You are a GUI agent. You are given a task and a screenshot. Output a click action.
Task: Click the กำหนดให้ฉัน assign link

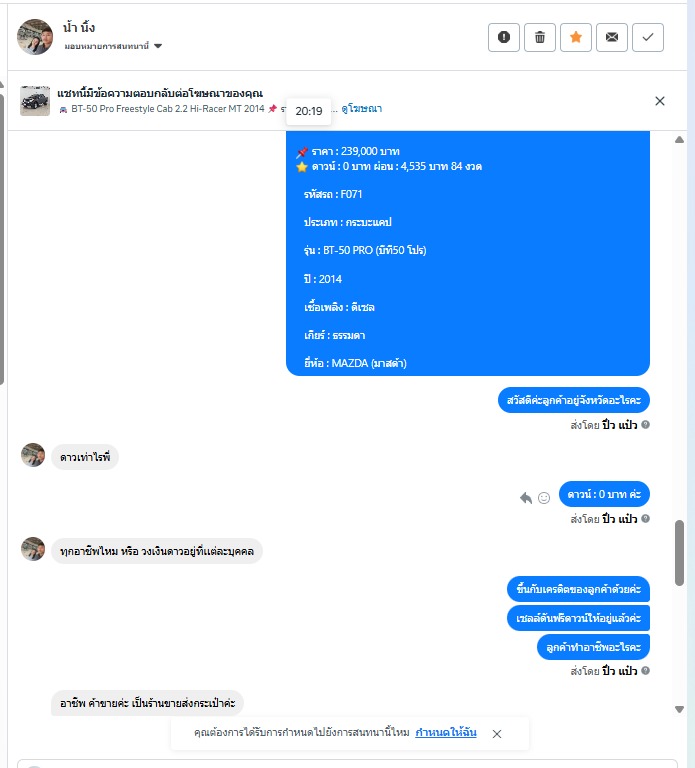pyautogui.click(x=446, y=733)
